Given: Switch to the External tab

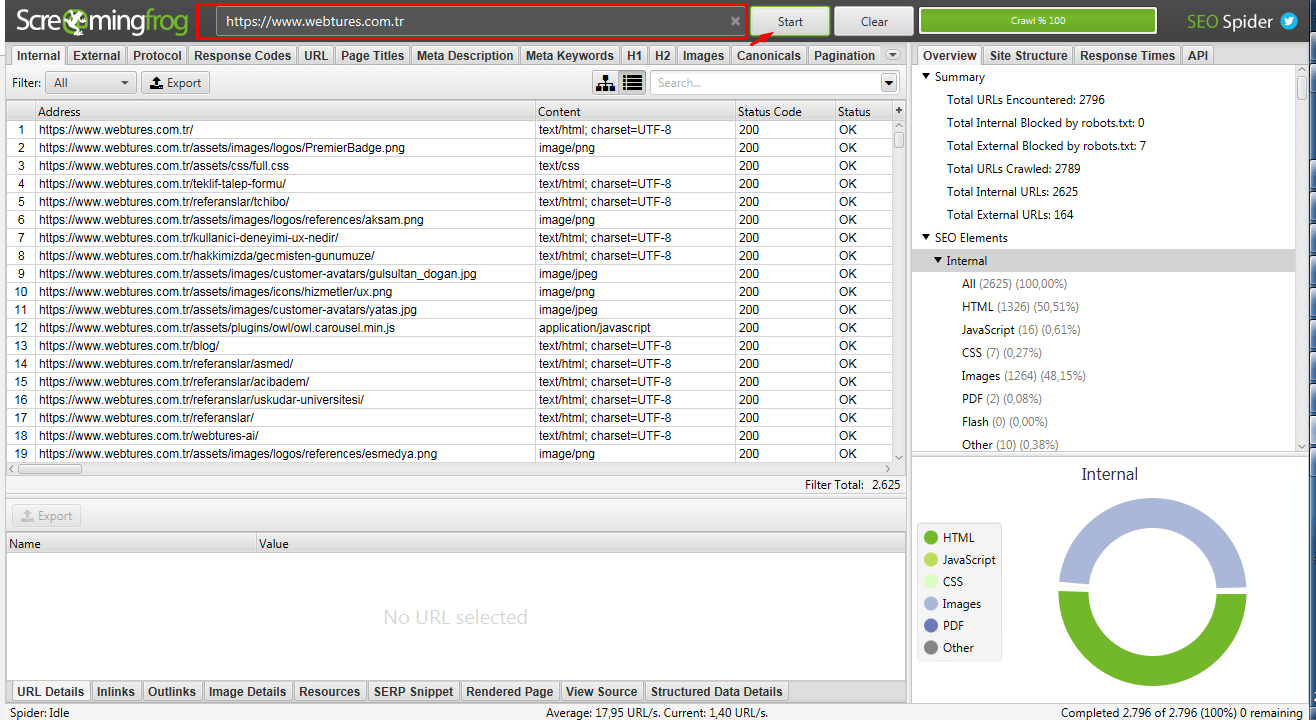Looking at the screenshot, I should coord(95,55).
